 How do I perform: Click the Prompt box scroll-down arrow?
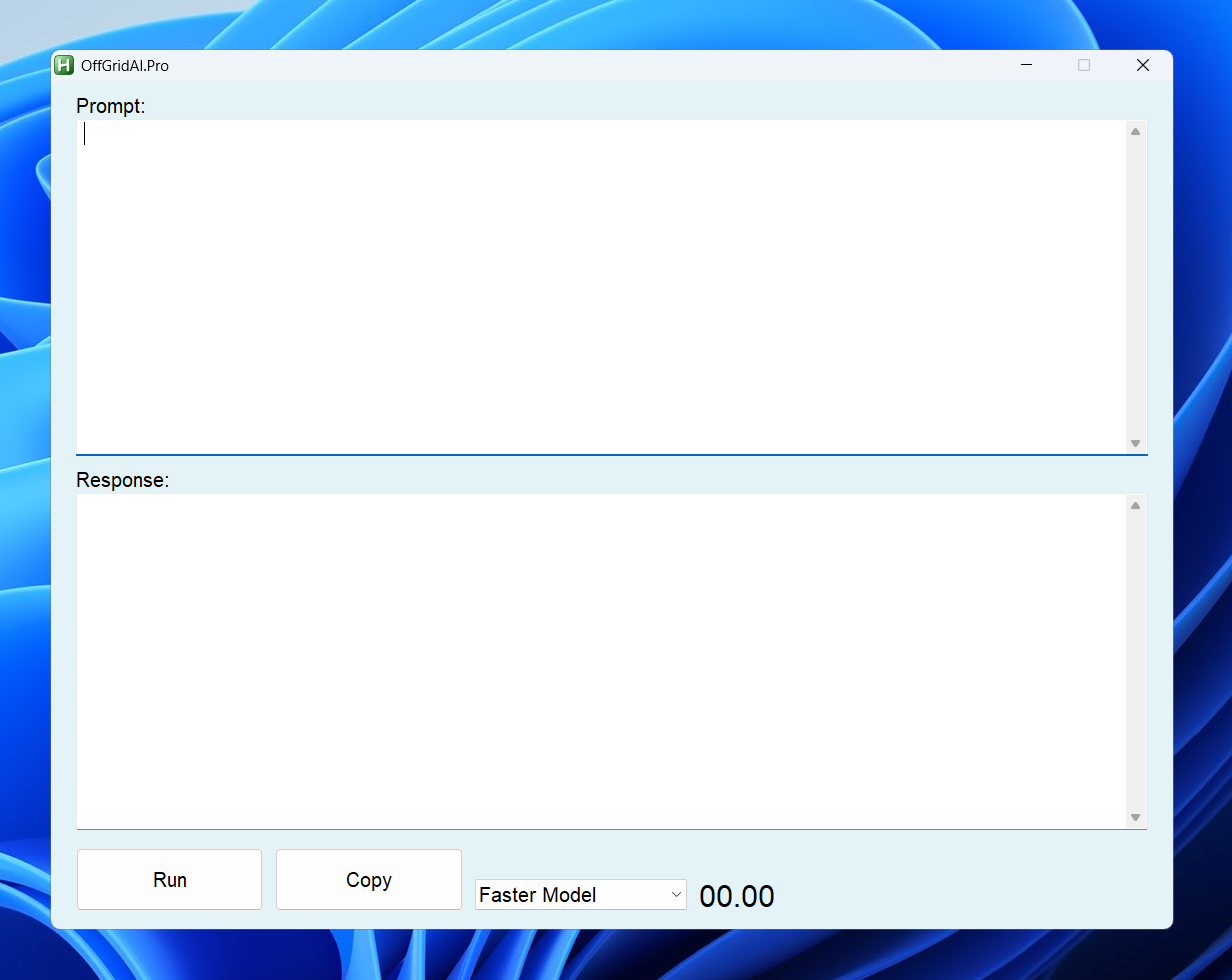[x=1135, y=443]
